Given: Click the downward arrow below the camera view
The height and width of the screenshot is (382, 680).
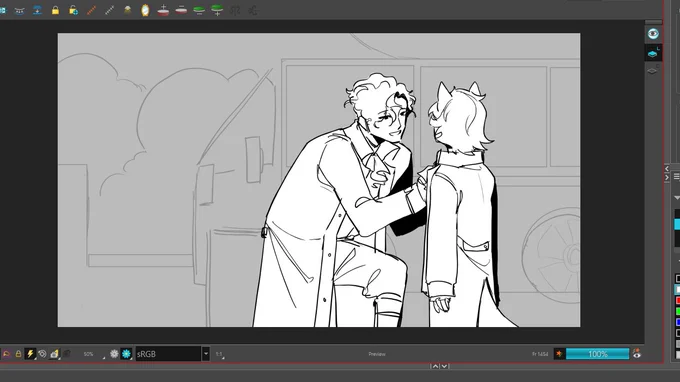Looking at the screenshot, I should pyautogui.click(x=445, y=366).
